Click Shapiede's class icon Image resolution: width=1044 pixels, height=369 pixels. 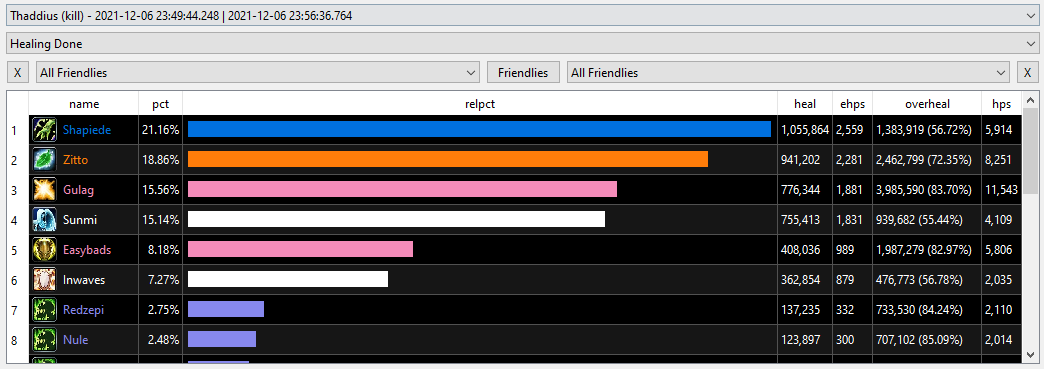click(x=44, y=130)
